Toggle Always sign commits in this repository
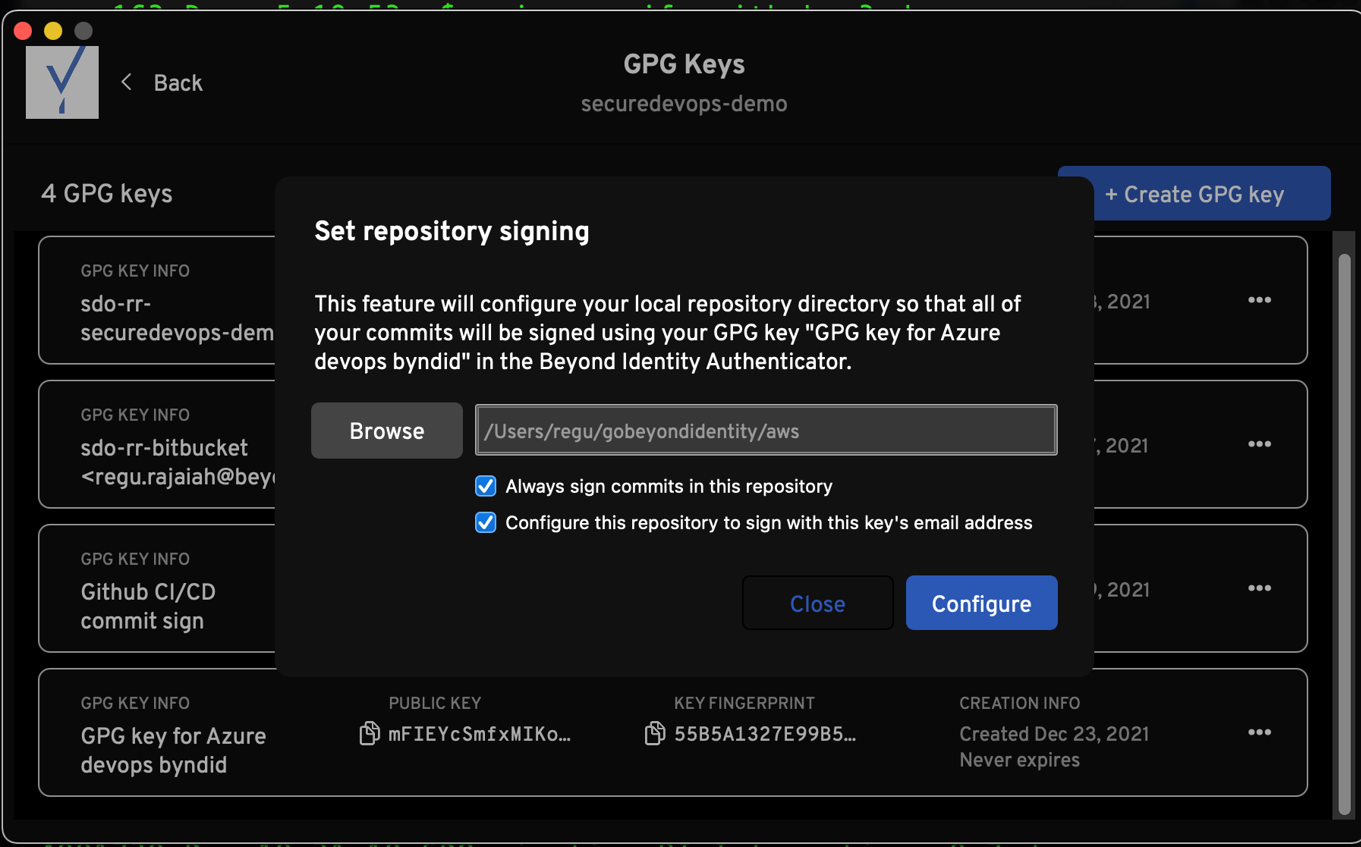The width and height of the screenshot is (1361, 847). tap(486, 486)
